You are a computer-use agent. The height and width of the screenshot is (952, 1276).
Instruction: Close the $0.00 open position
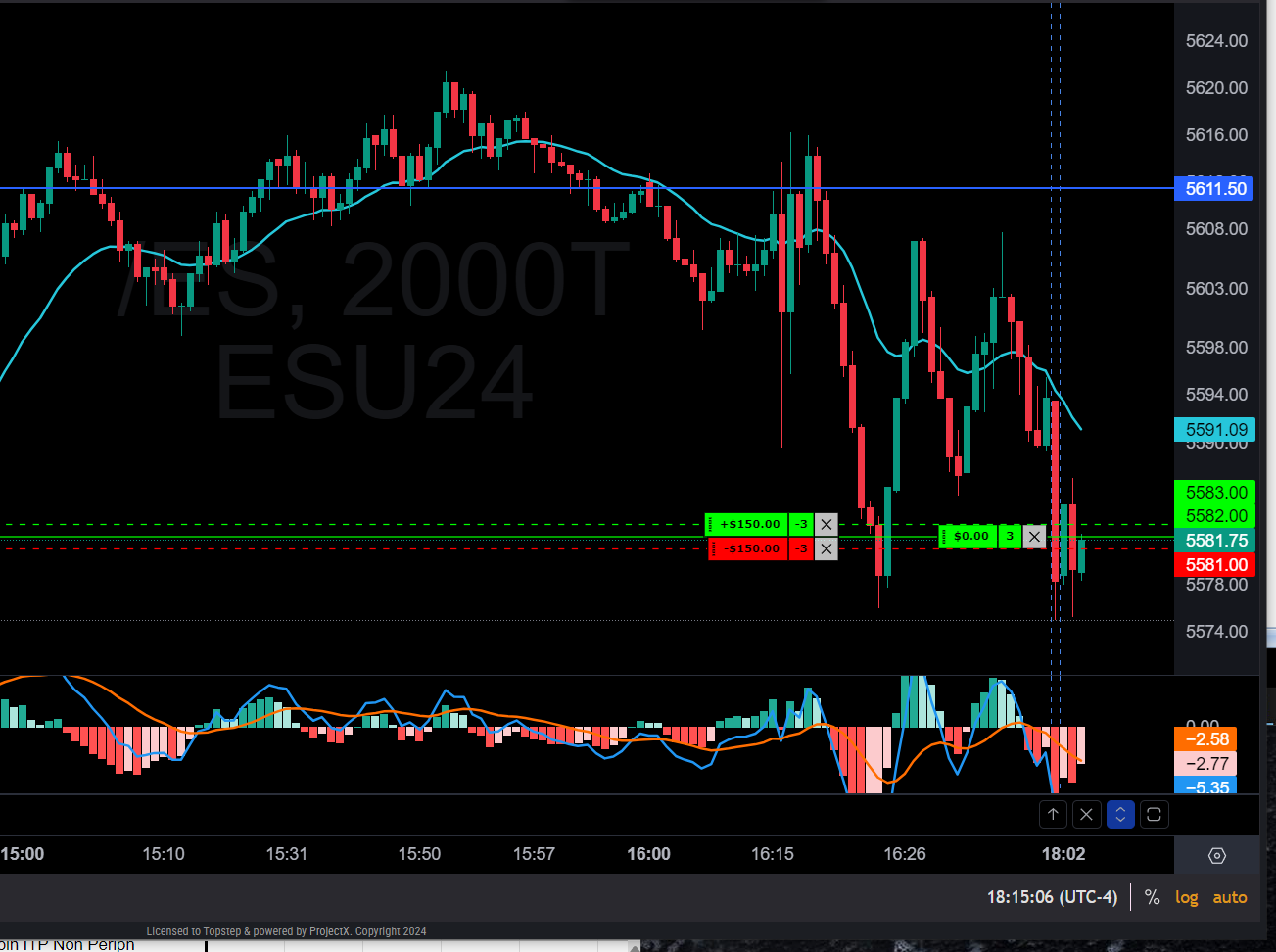click(1034, 537)
